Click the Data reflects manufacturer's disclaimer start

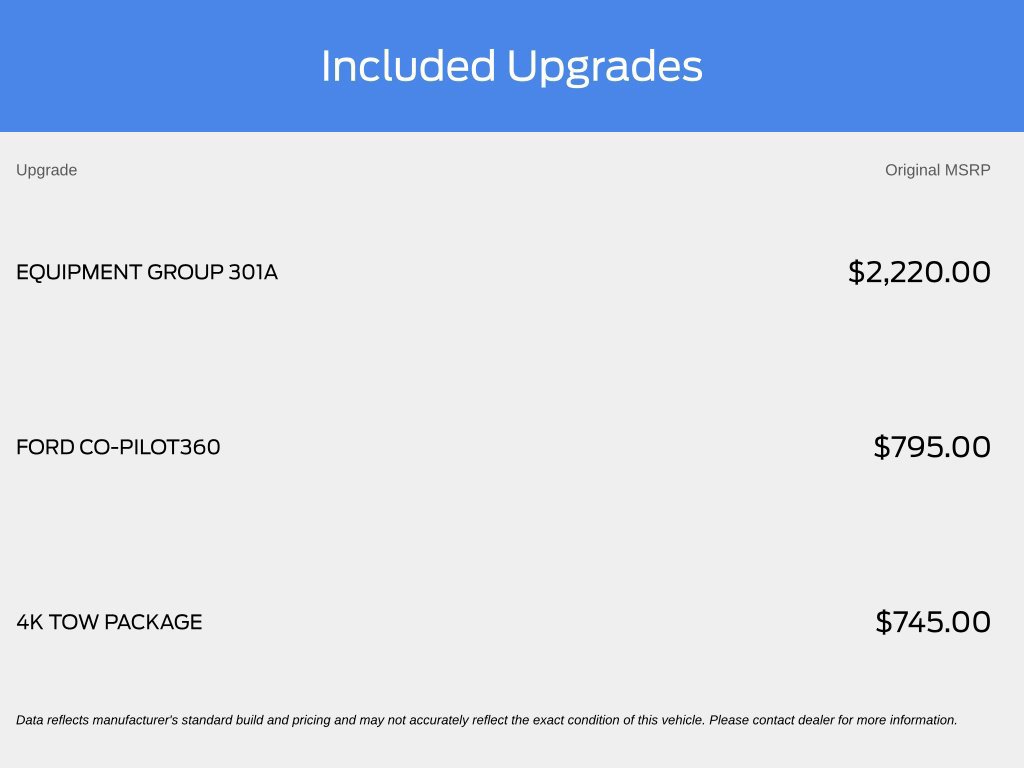[x=97, y=720]
